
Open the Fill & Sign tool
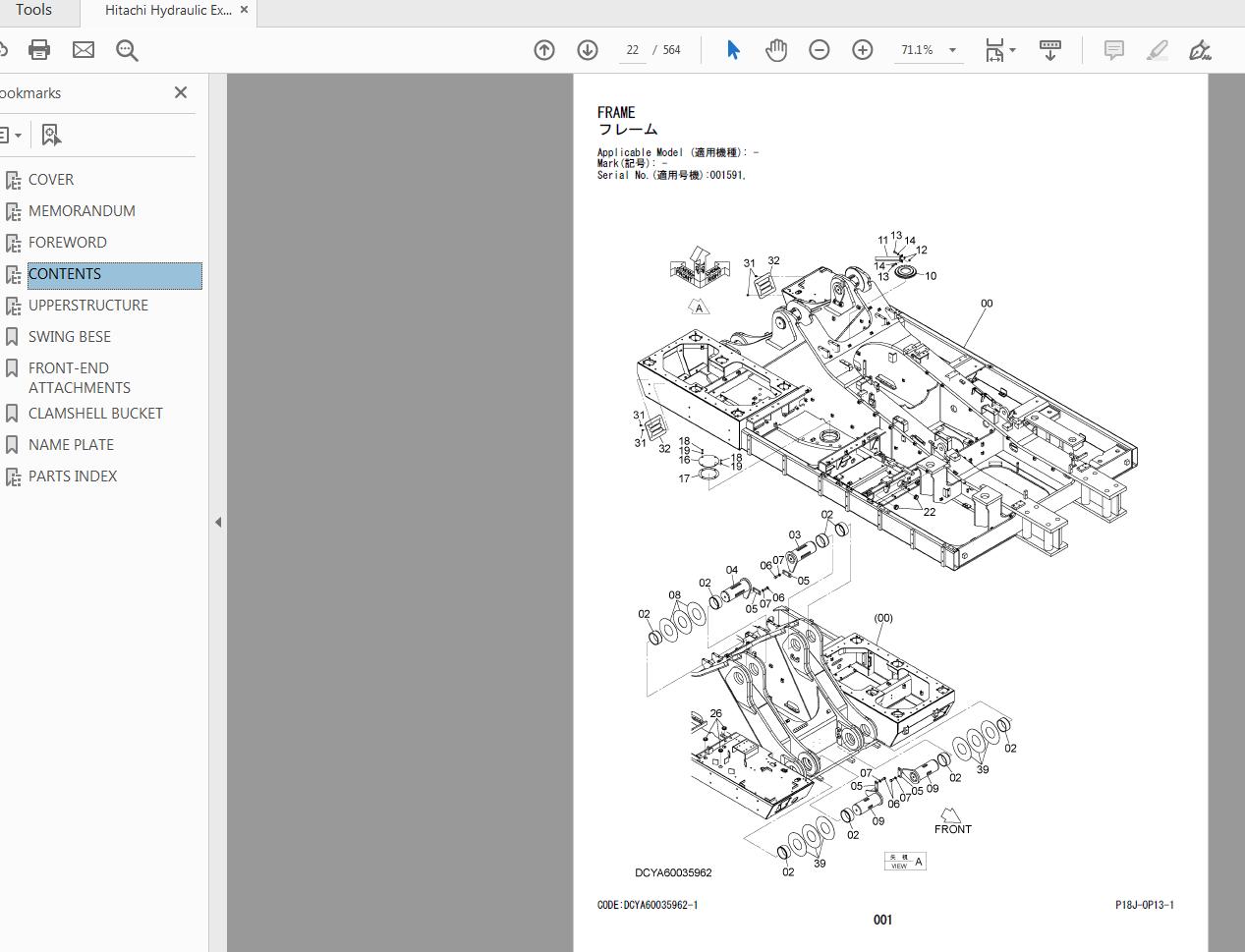[1200, 49]
